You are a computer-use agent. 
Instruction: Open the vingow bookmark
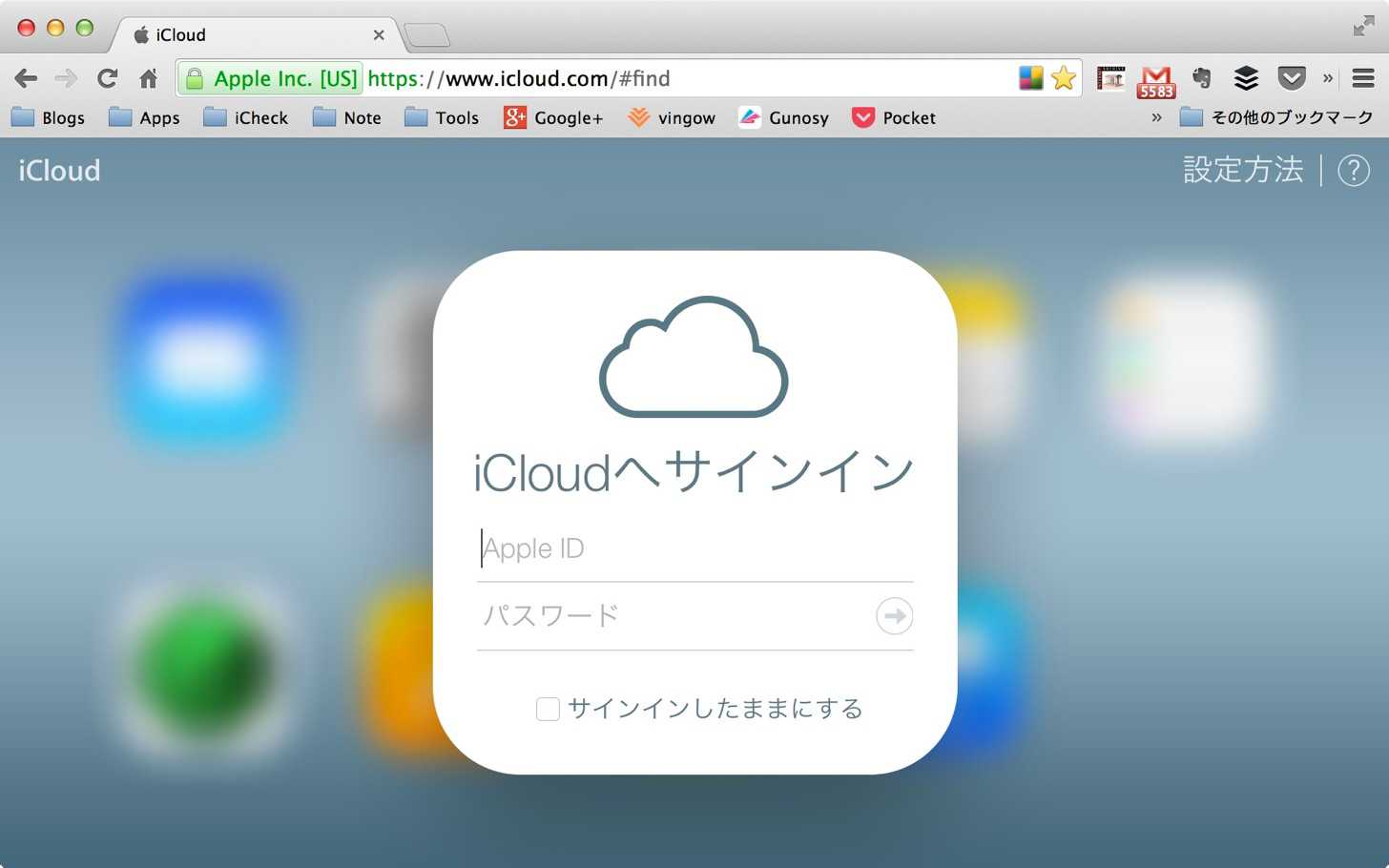click(672, 117)
